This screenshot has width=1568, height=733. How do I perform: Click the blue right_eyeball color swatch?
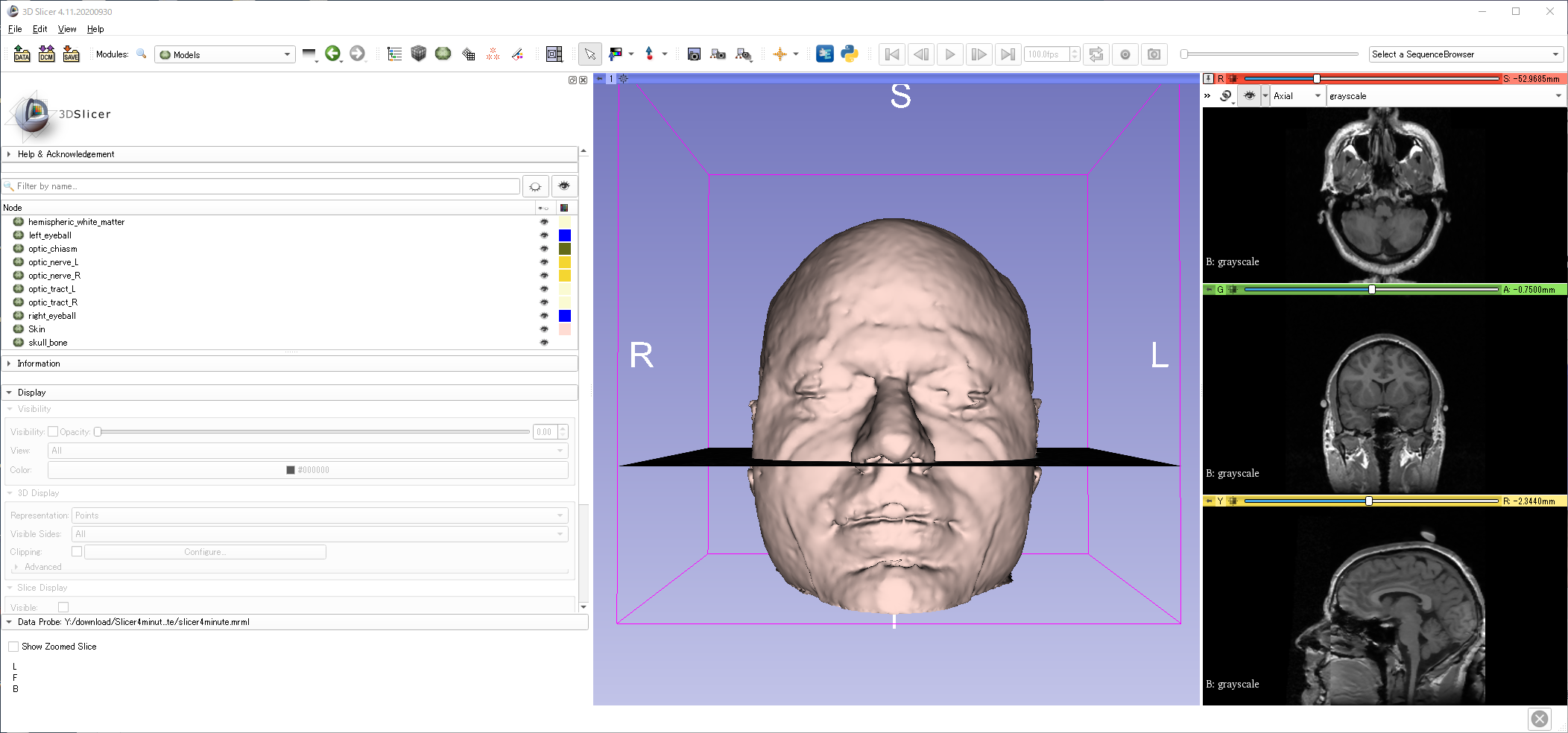[x=564, y=316]
